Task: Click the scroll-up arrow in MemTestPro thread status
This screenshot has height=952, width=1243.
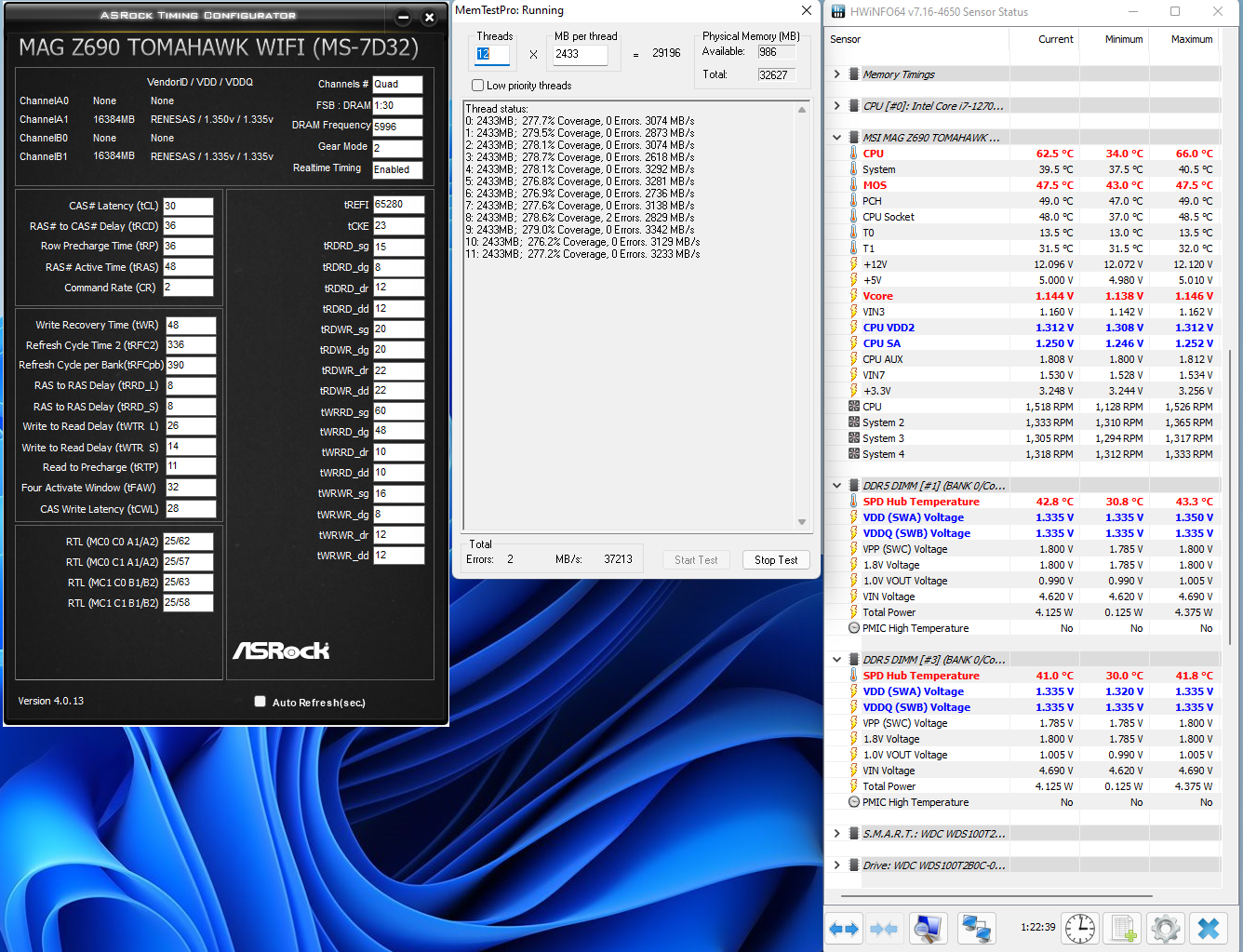Action: (x=802, y=110)
